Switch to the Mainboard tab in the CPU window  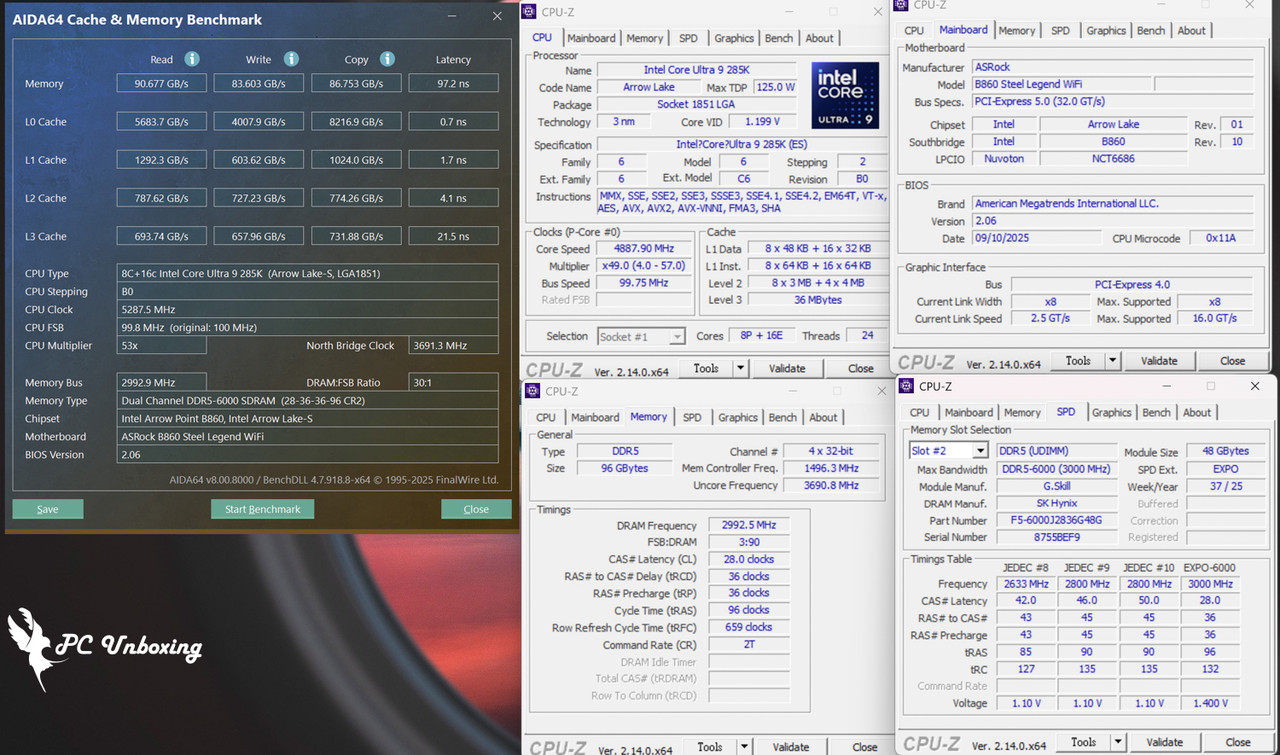(x=591, y=38)
